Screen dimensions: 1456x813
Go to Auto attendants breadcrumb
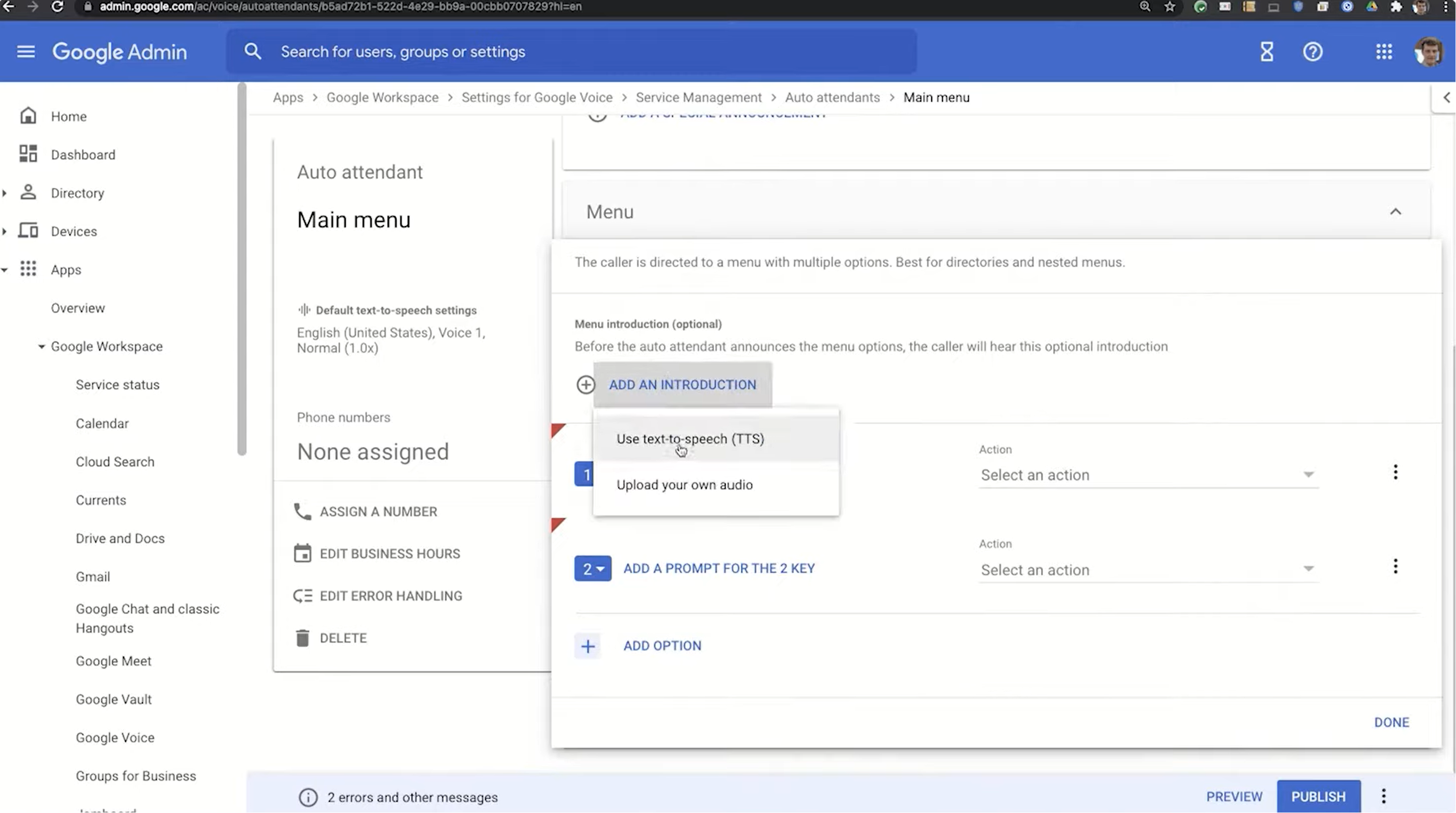(x=832, y=97)
